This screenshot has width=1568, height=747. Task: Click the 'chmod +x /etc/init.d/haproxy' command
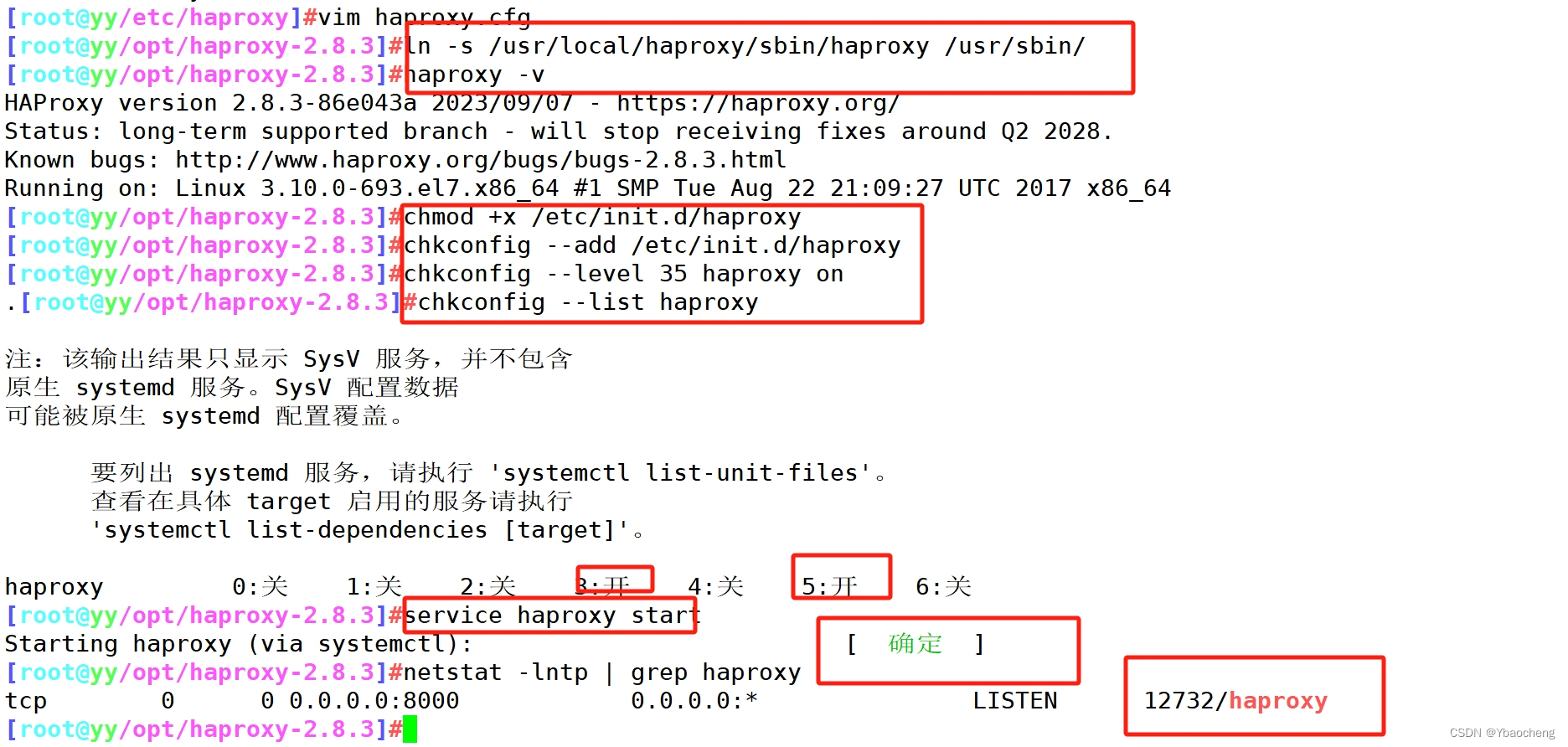[602, 217]
